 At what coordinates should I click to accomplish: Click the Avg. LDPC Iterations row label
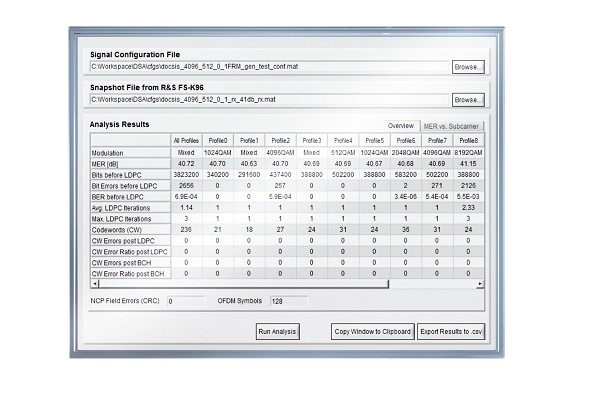(130, 208)
